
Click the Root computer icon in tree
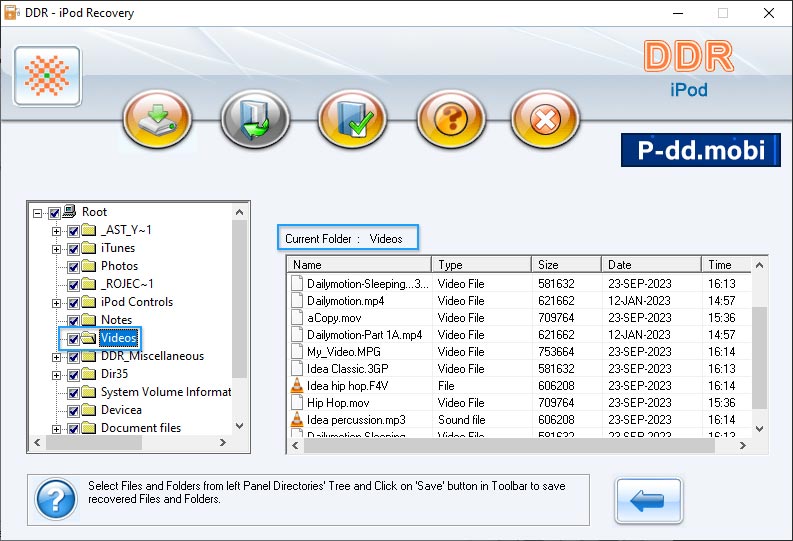[x=69, y=211]
